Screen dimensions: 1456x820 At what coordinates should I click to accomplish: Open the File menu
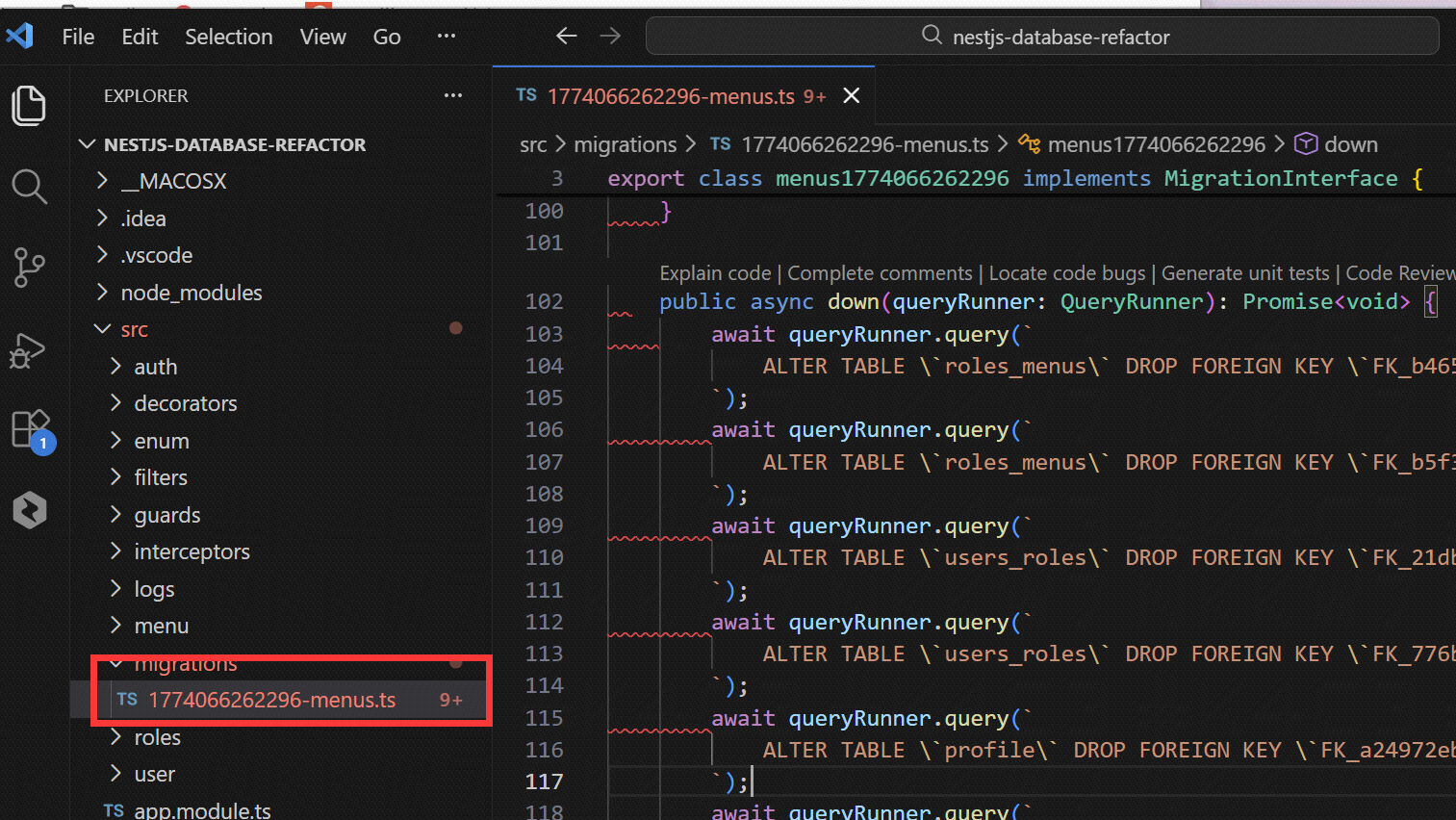[x=78, y=37]
